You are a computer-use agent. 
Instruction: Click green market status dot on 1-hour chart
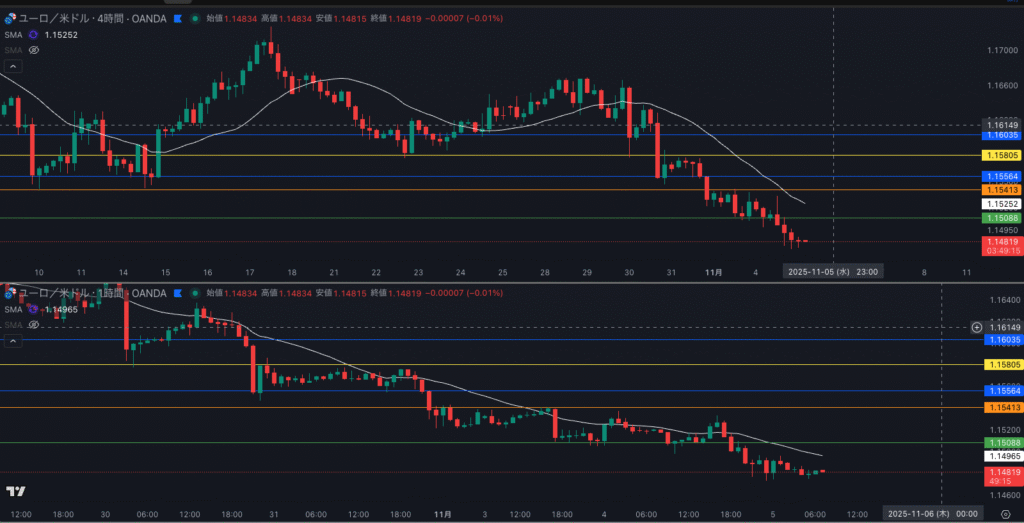click(194, 293)
